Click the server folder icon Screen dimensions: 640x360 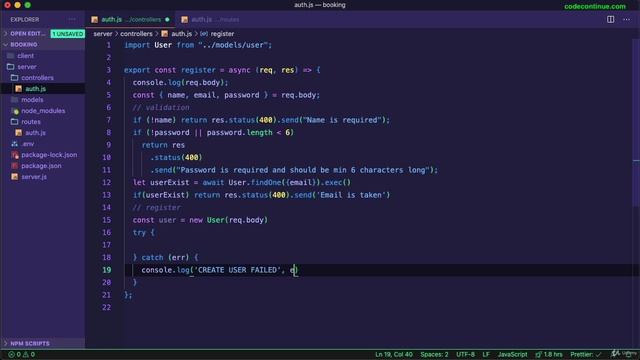pyautogui.click(x=11, y=67)
